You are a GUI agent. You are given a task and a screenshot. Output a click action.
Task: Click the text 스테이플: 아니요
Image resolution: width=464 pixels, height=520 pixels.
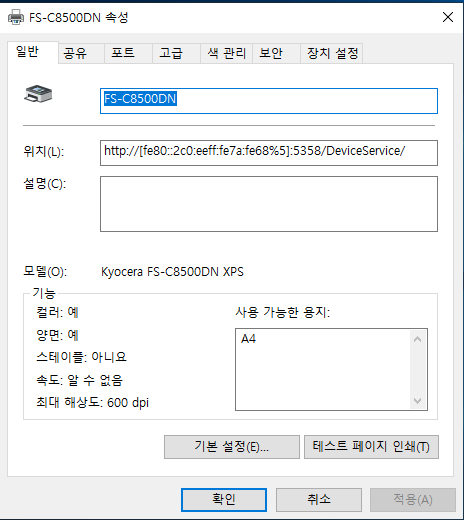(81, 357)
